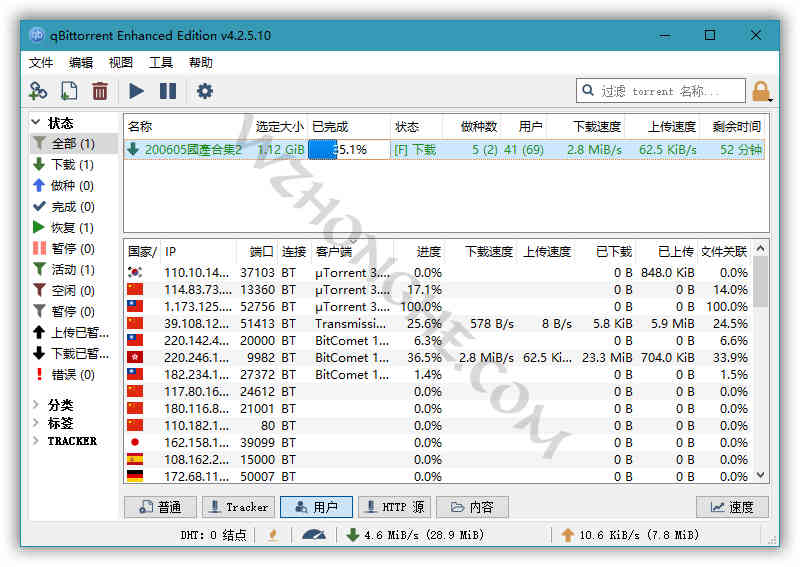Switch to the 内容 tab
The image size is (800, 567).
pos(472,507)
